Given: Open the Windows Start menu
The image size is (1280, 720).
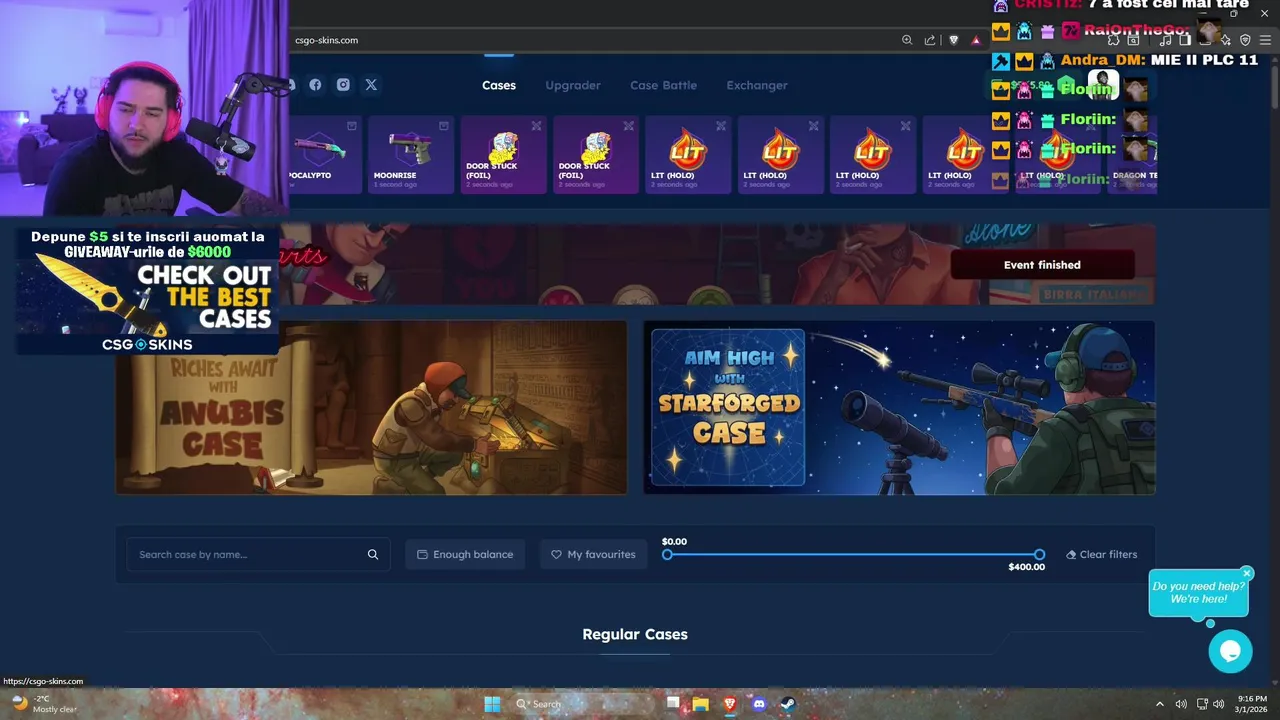Looking at the screenshot, I should click(492, 704).
